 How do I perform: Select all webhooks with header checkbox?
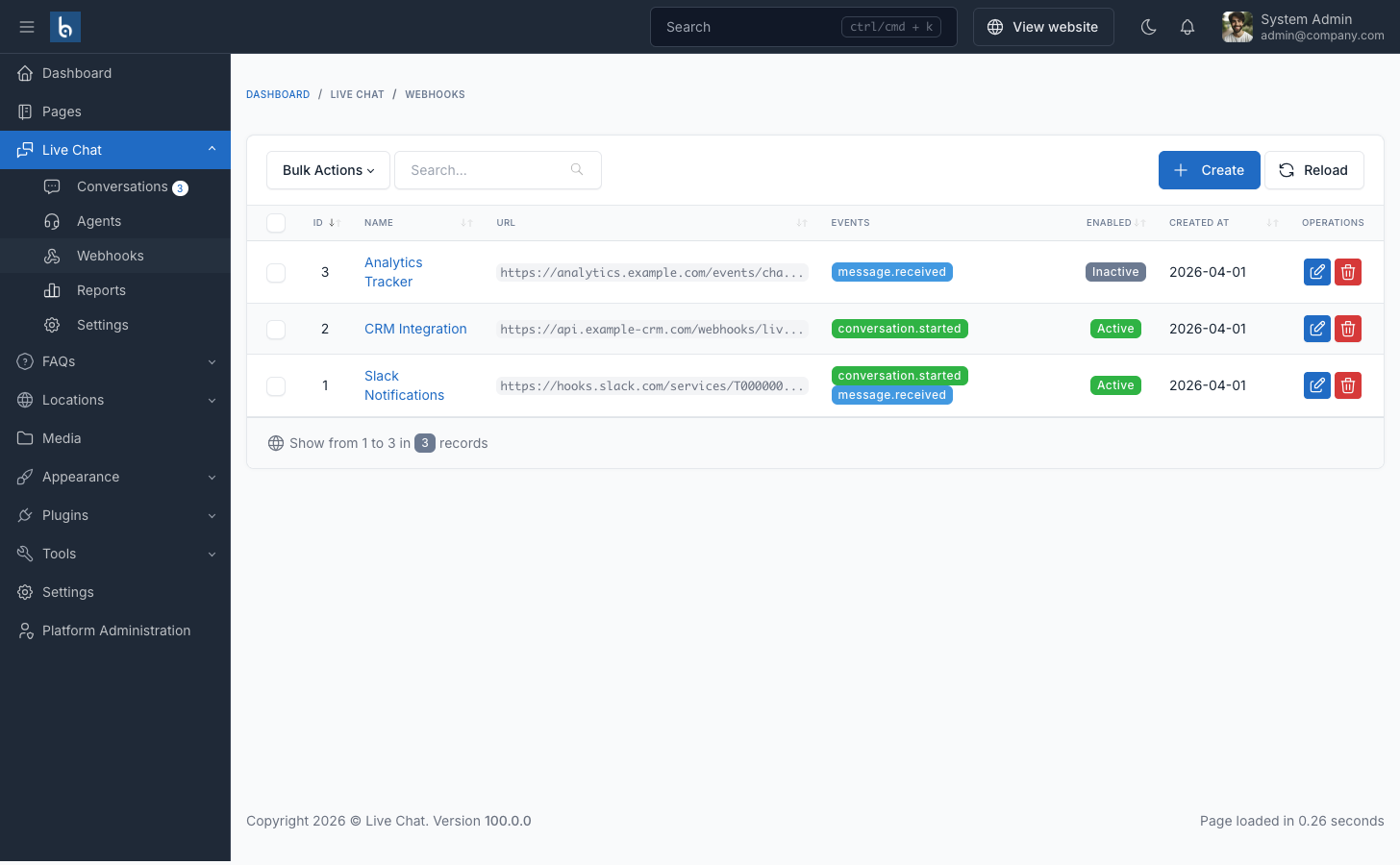(x=276, y=222)
